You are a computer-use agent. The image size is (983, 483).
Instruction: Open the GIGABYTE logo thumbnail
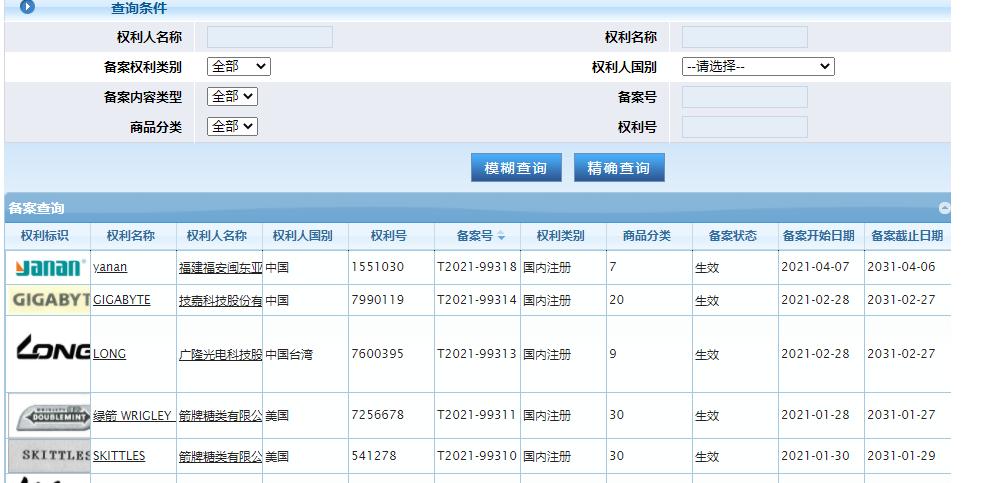[x=49, y=300]
